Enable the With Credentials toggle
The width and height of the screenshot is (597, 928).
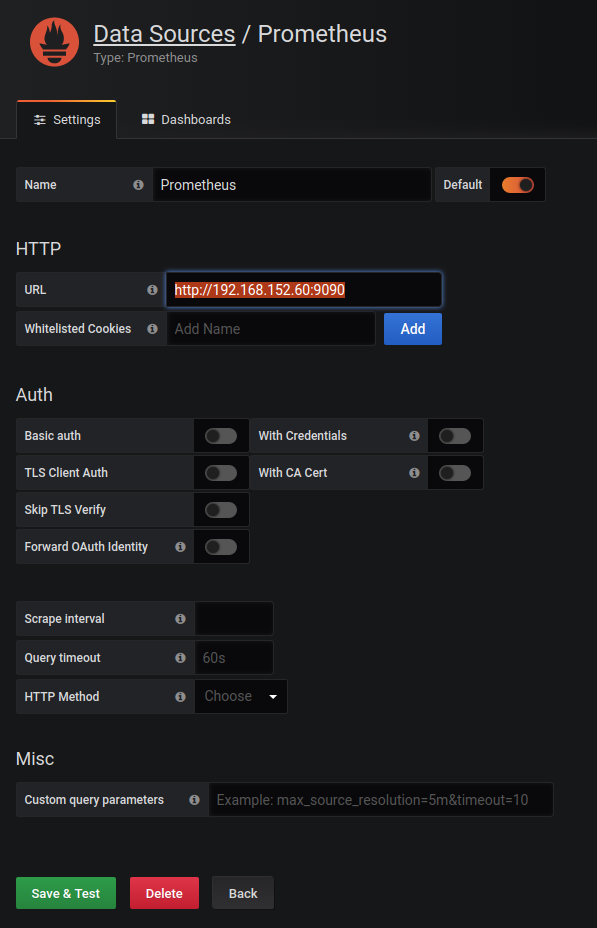tap(455, 436)
